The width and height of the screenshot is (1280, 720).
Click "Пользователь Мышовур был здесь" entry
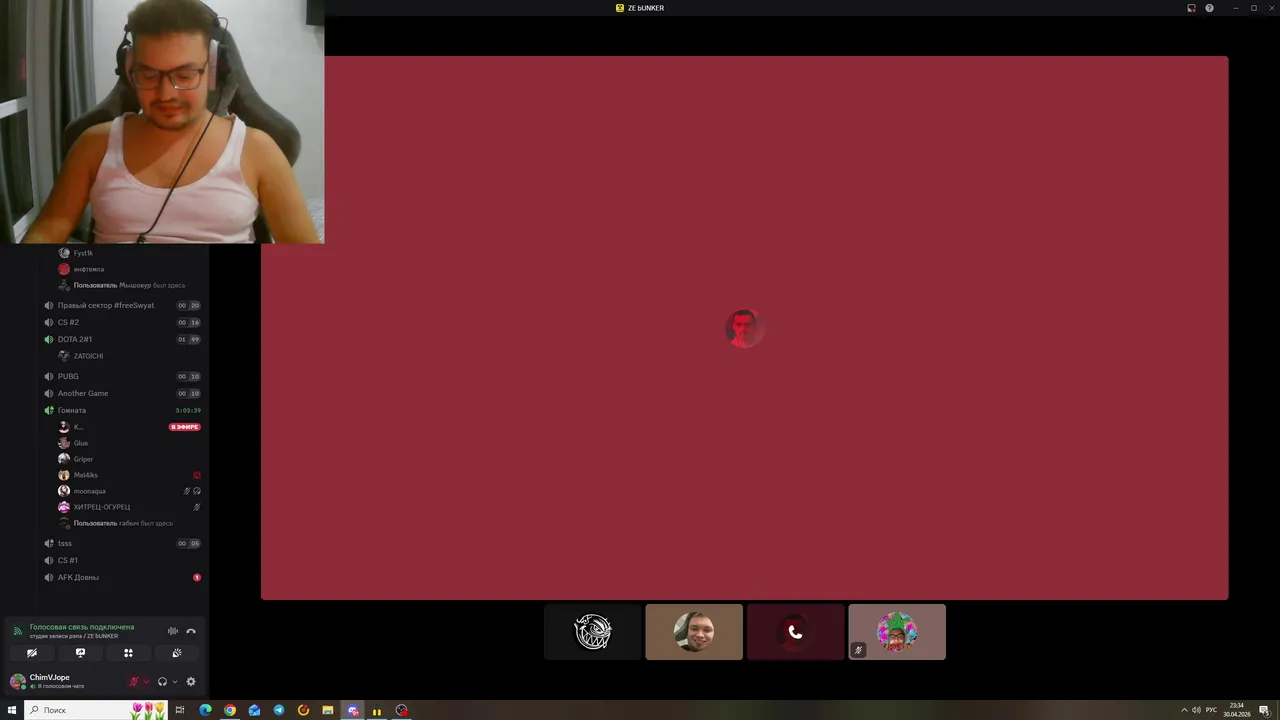[x=129, y=285]
